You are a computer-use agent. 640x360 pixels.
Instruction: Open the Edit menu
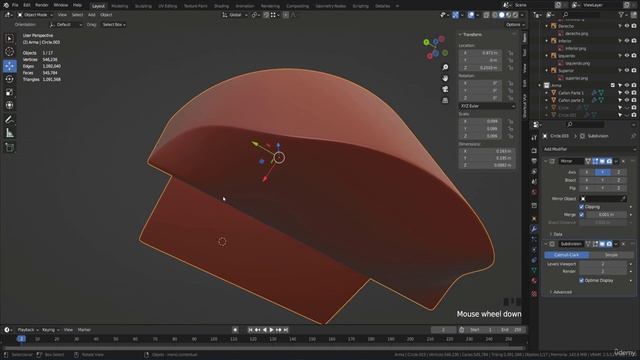27,5
